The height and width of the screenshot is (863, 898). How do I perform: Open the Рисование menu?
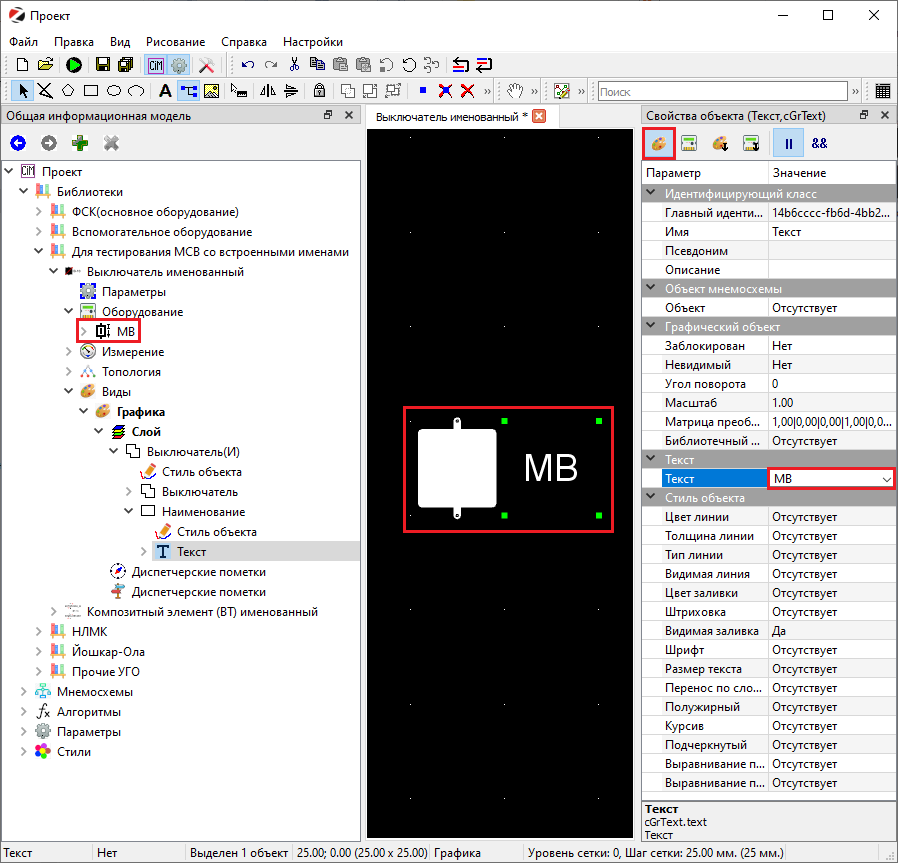pyautogui.click(x=175, y=42)
